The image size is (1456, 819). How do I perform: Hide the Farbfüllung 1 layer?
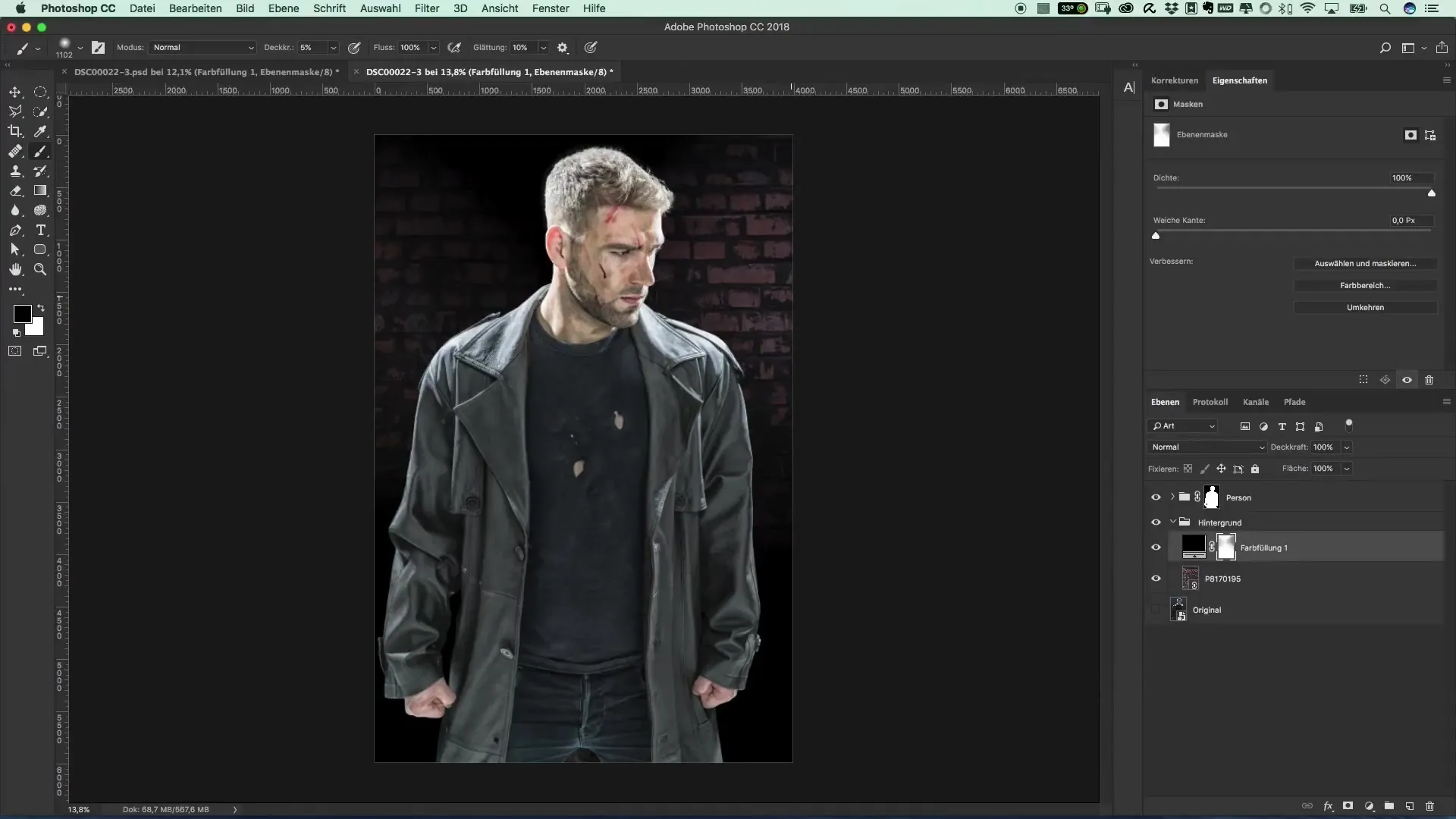click(1156, 548)
